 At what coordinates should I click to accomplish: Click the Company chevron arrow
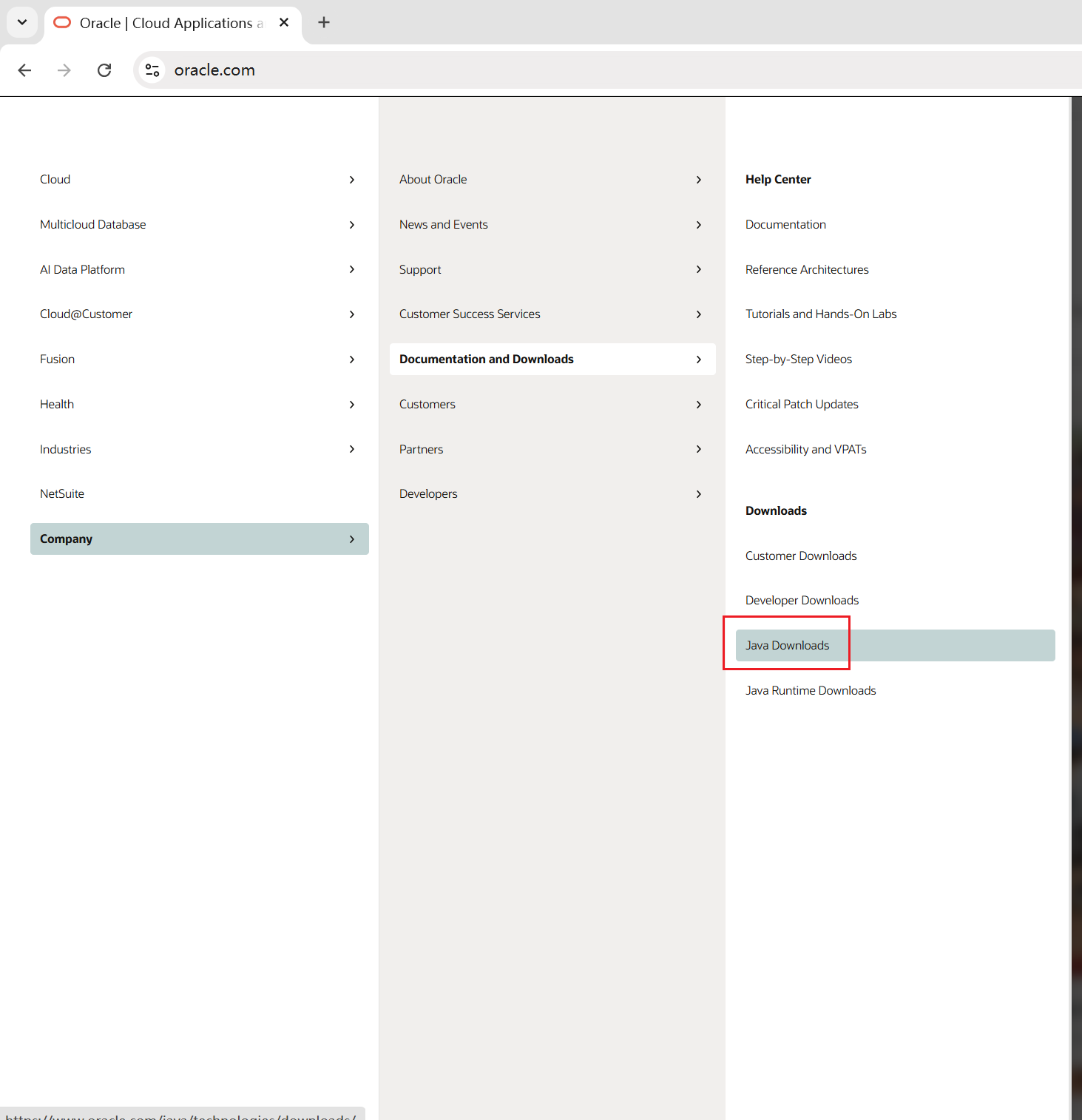(352, 539)
